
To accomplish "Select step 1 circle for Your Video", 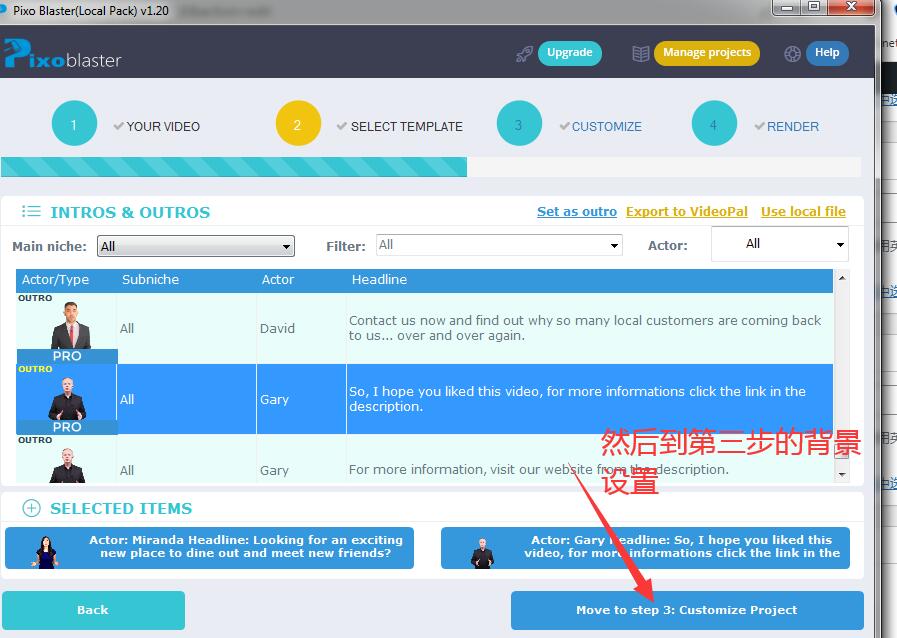I will (74, 126).
